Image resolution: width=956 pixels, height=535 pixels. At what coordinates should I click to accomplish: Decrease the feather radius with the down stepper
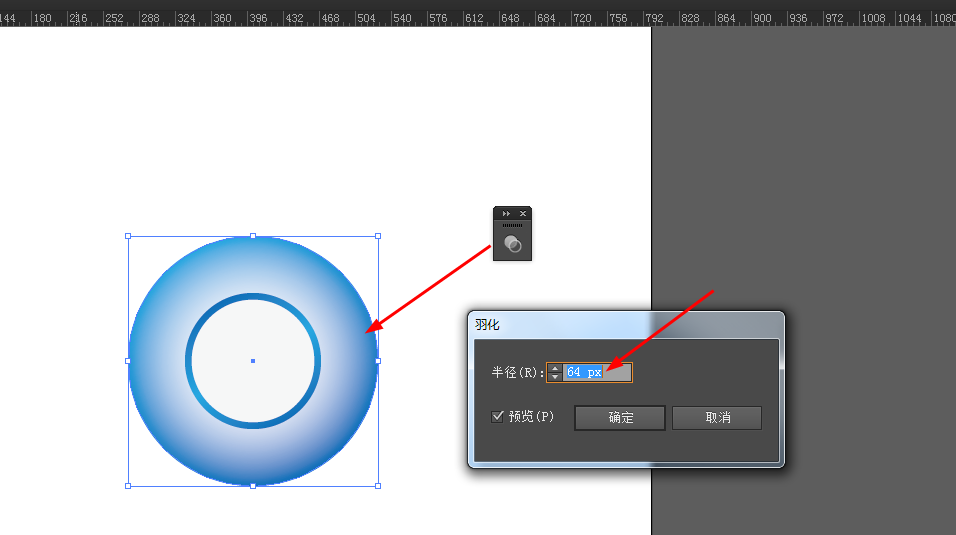[555, 377]
